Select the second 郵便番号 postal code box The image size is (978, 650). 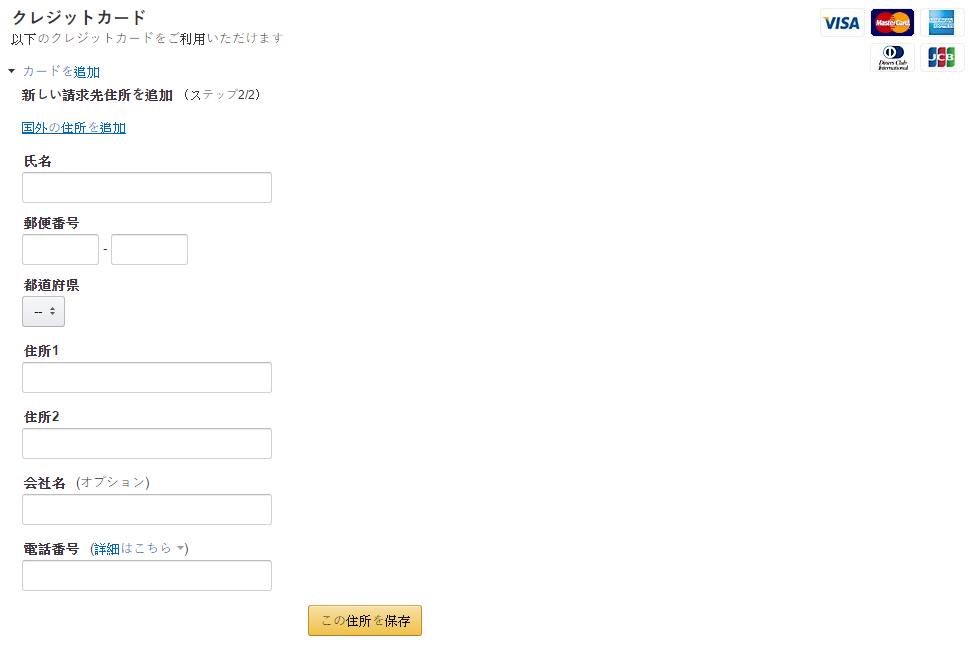[x=149, y=250]
